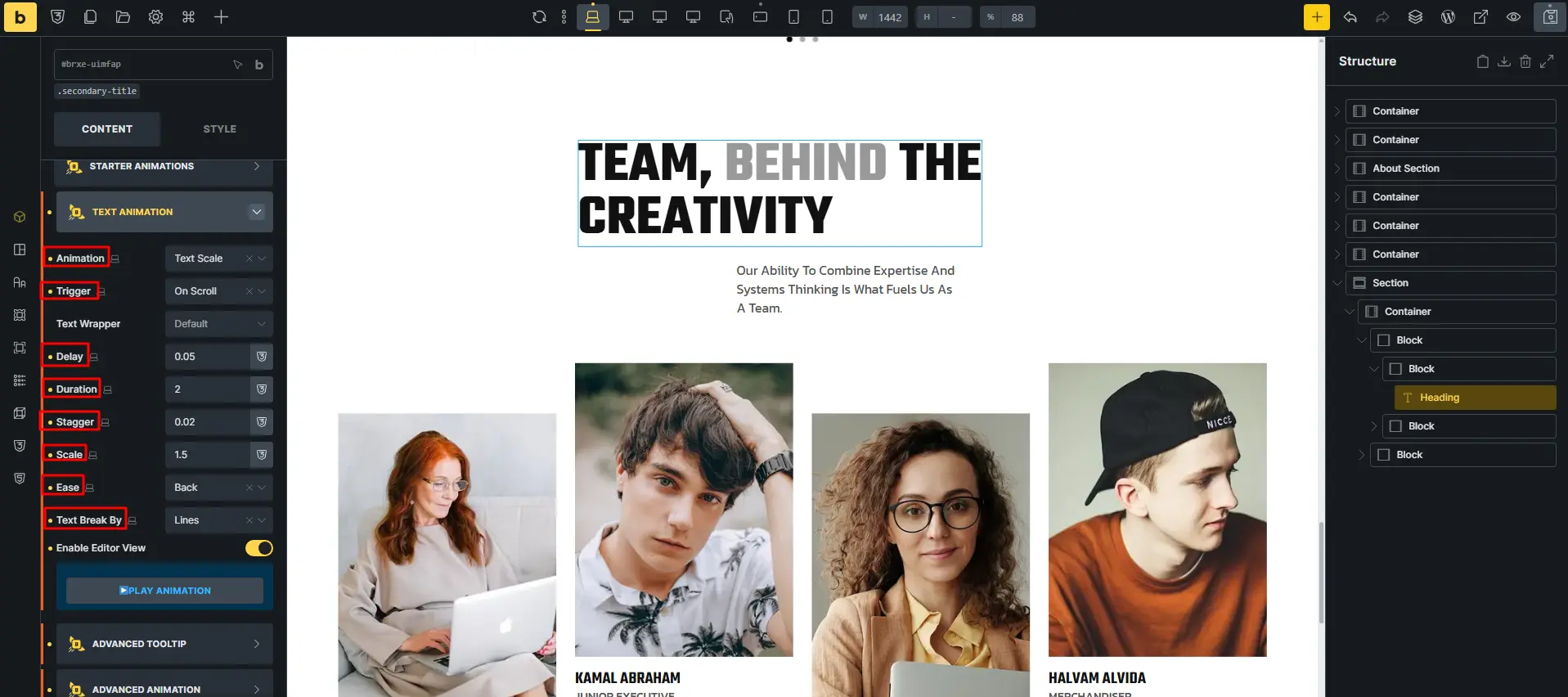Open the templates folder icon
This screenshot has width=1568, height=697.
[123, 17]
